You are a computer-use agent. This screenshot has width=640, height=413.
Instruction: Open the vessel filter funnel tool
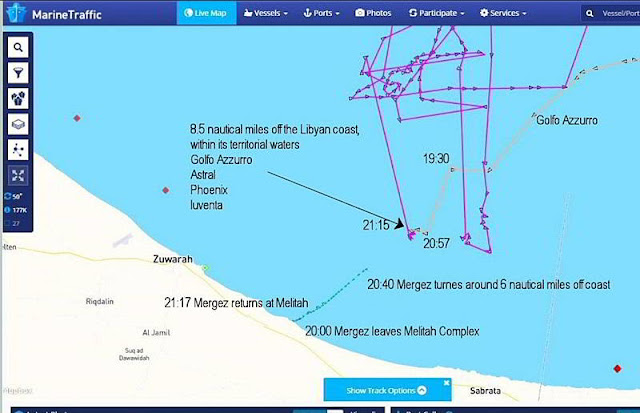(x=18, y=73)
